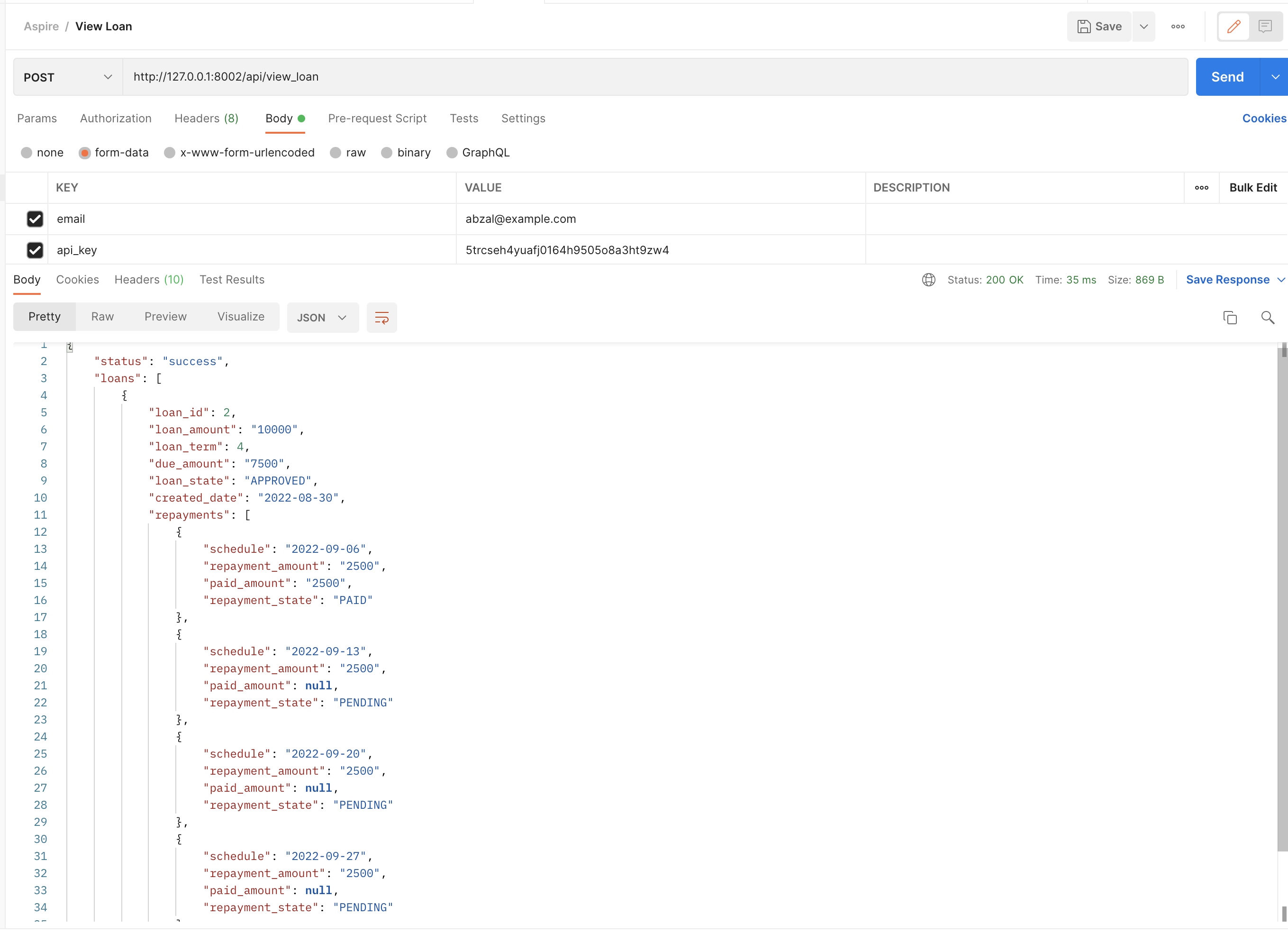
Task: Open the JSON format dropdown
Action: point(322,317)
